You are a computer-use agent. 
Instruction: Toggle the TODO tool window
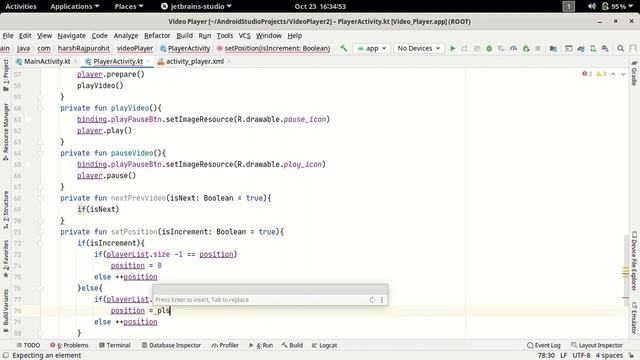[x=28, y=345]
